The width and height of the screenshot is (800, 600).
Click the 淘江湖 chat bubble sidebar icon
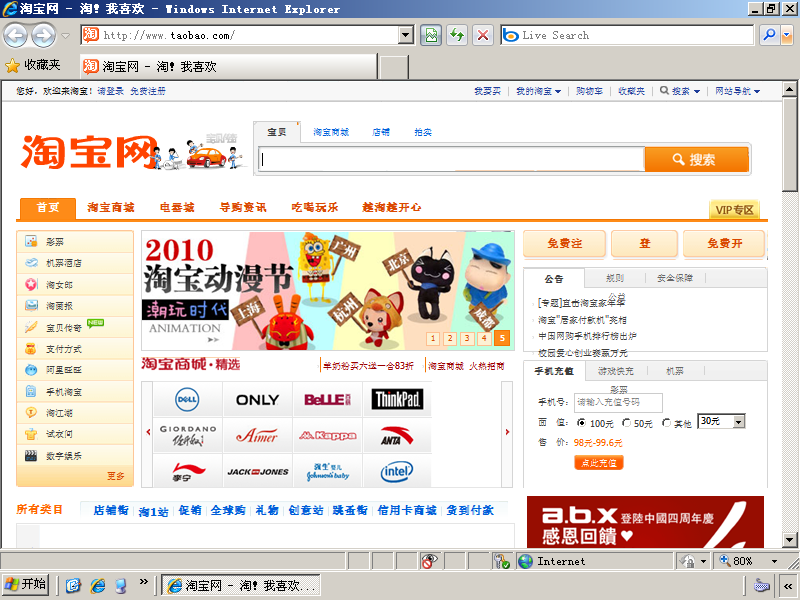click(31, 412)
